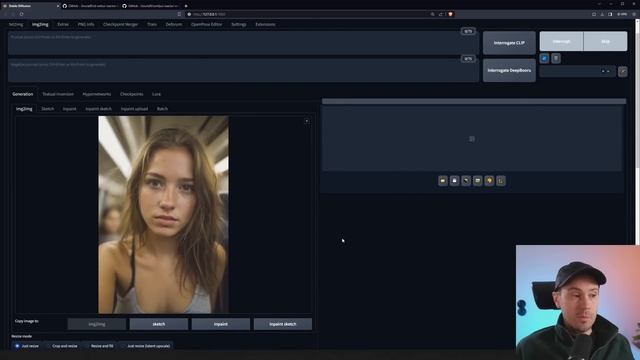The height and width of the screenshot is (360, 640).
Task: Open the txt2img tab
Action: click(16, 24)
